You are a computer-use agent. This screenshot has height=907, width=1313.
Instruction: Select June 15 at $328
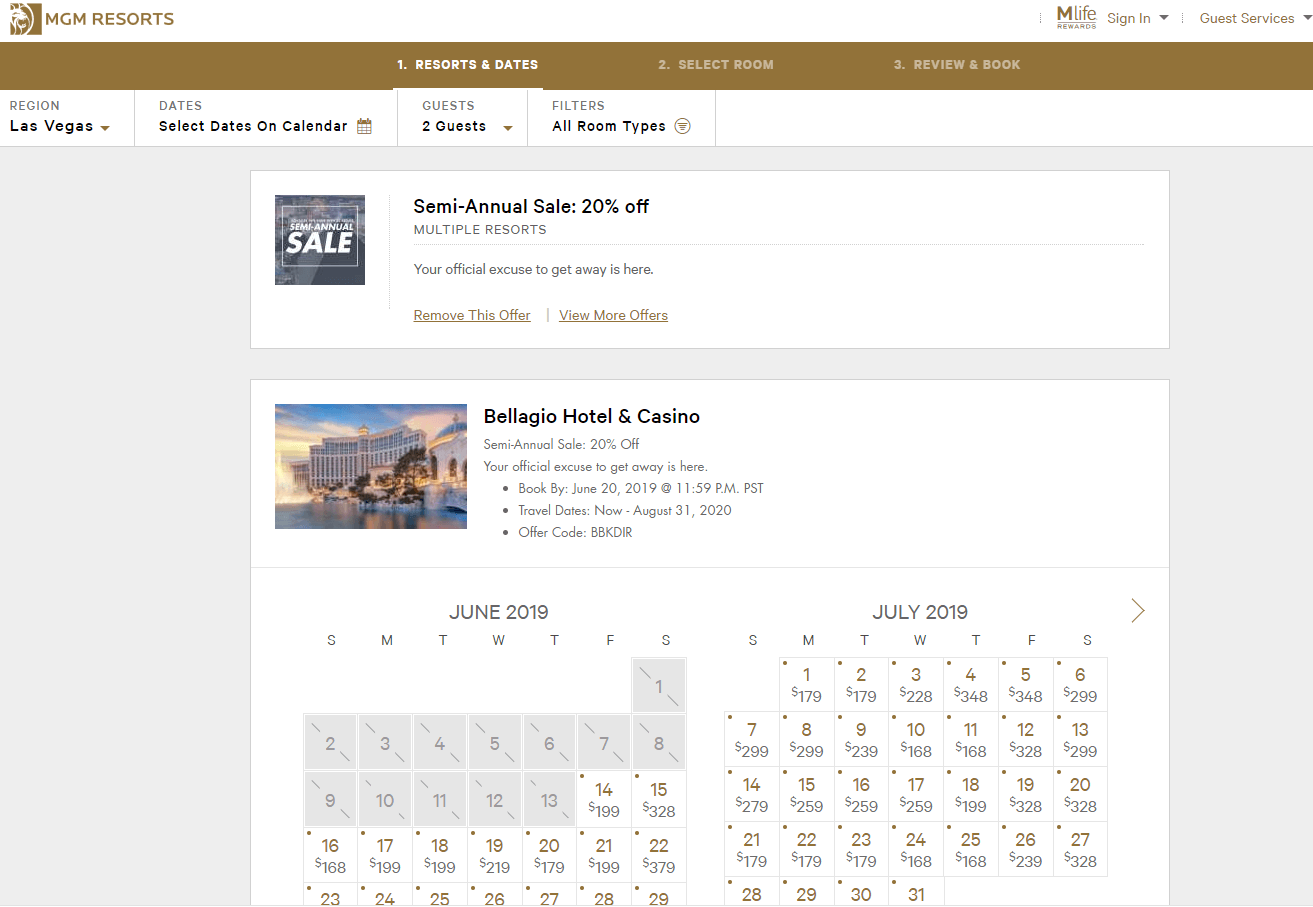coord(659,799)
